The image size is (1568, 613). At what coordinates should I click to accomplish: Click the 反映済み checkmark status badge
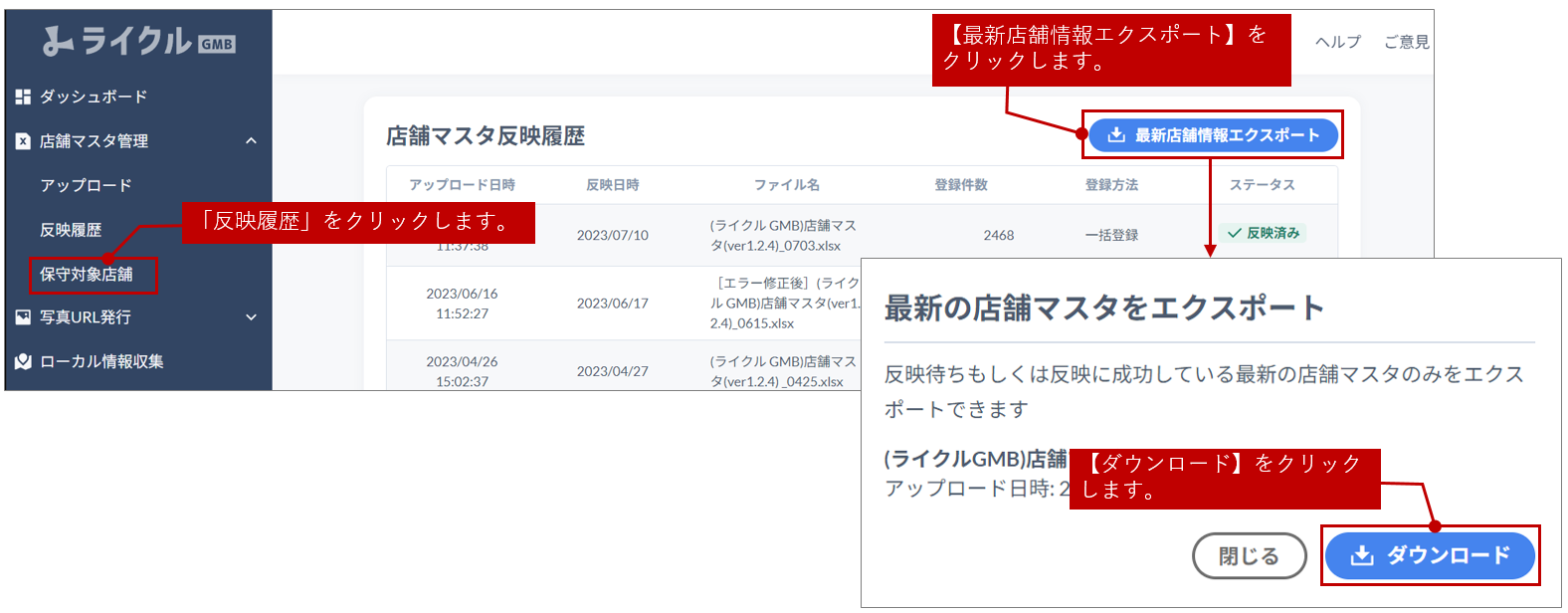1263,233
